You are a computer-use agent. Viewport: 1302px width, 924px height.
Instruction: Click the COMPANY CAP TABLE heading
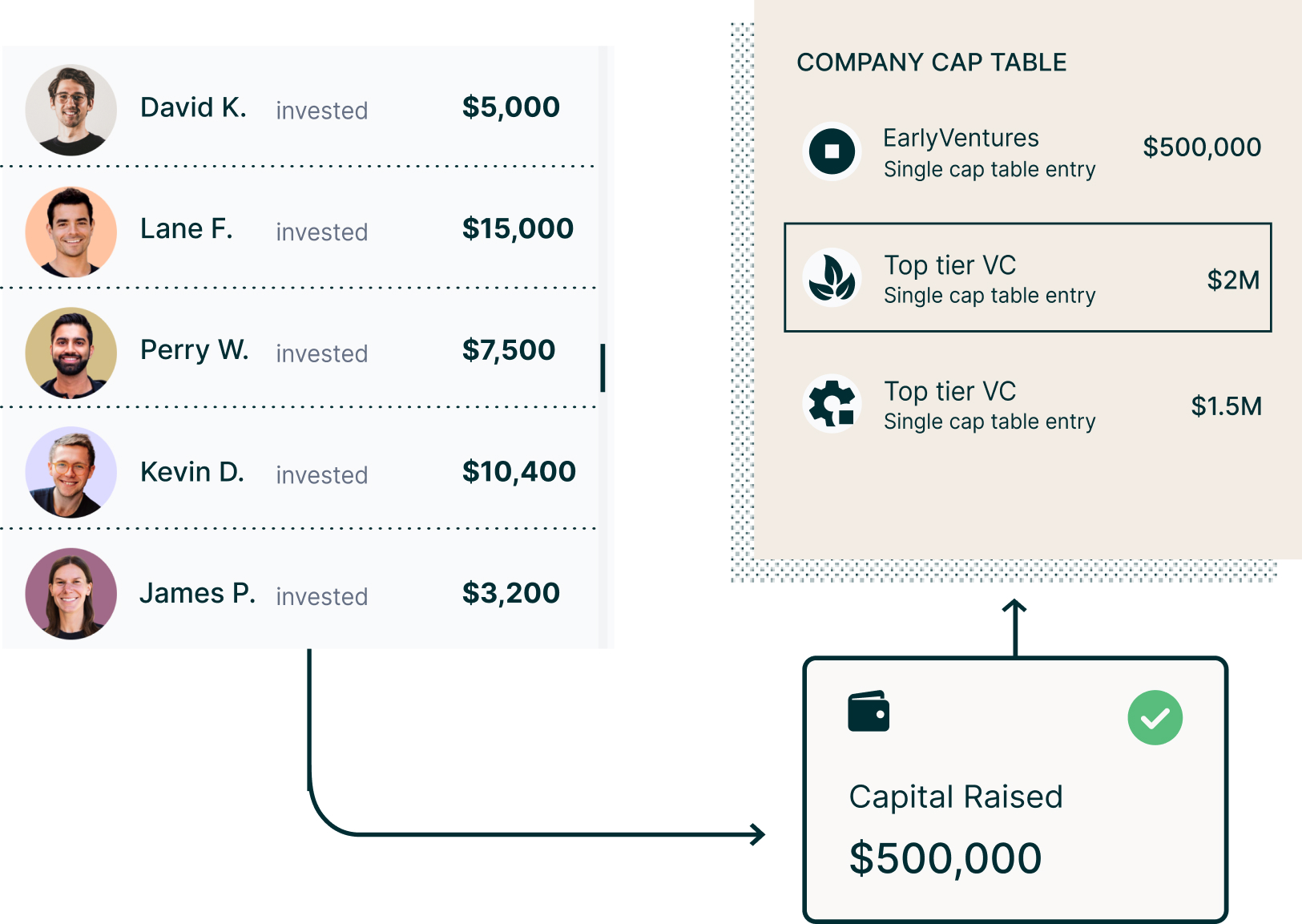931,63
